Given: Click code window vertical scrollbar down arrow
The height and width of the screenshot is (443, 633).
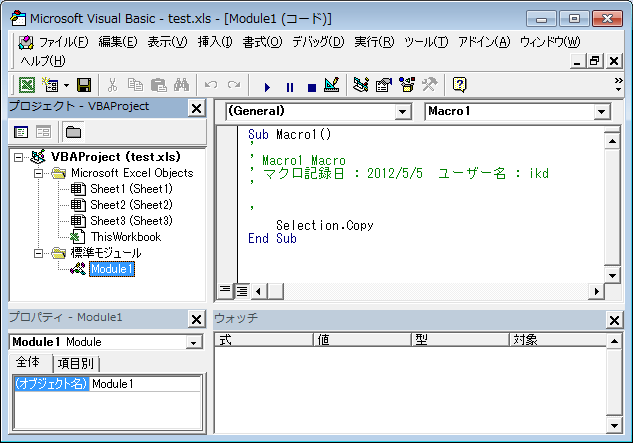Looking at the screenshot, I should 612,276.
